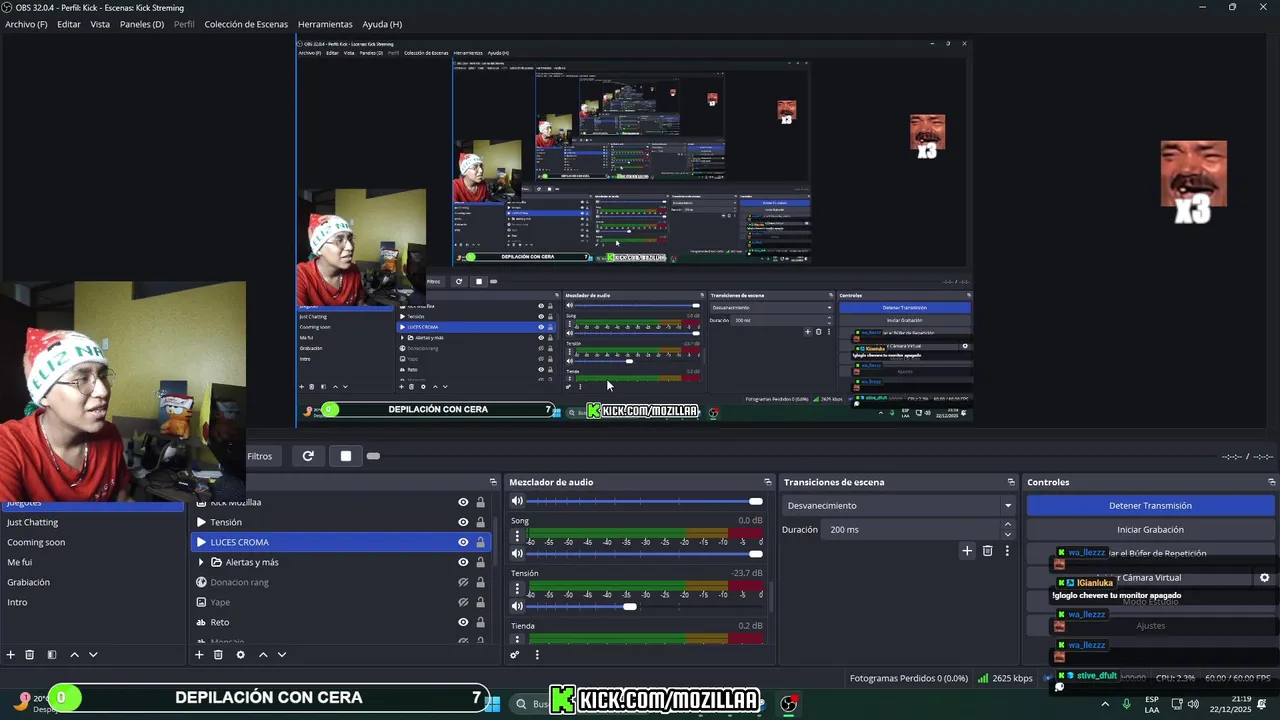Hide the Reto source

click(x=463, y=622)
